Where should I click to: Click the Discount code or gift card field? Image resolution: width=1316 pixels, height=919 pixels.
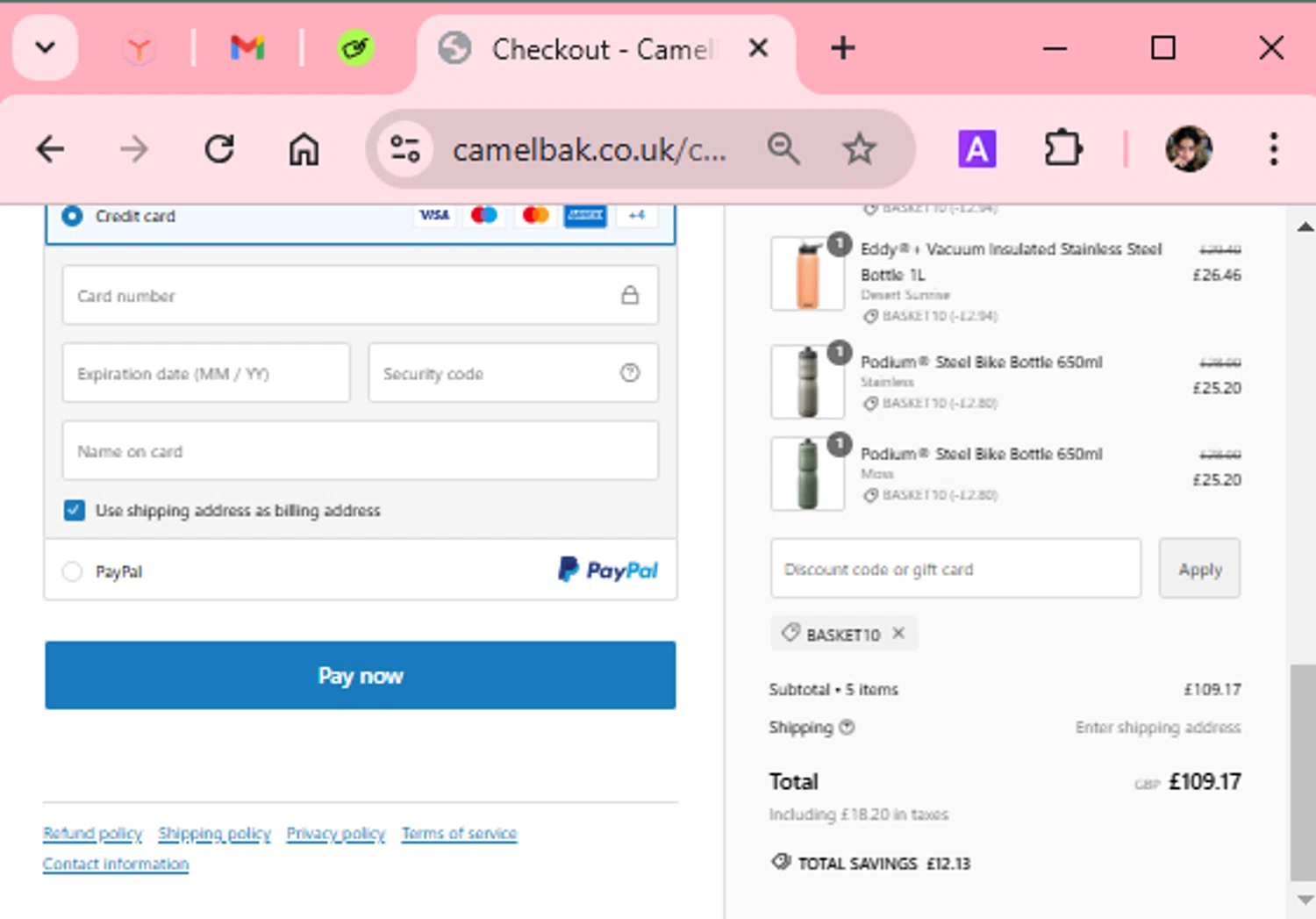click(955, 569)
